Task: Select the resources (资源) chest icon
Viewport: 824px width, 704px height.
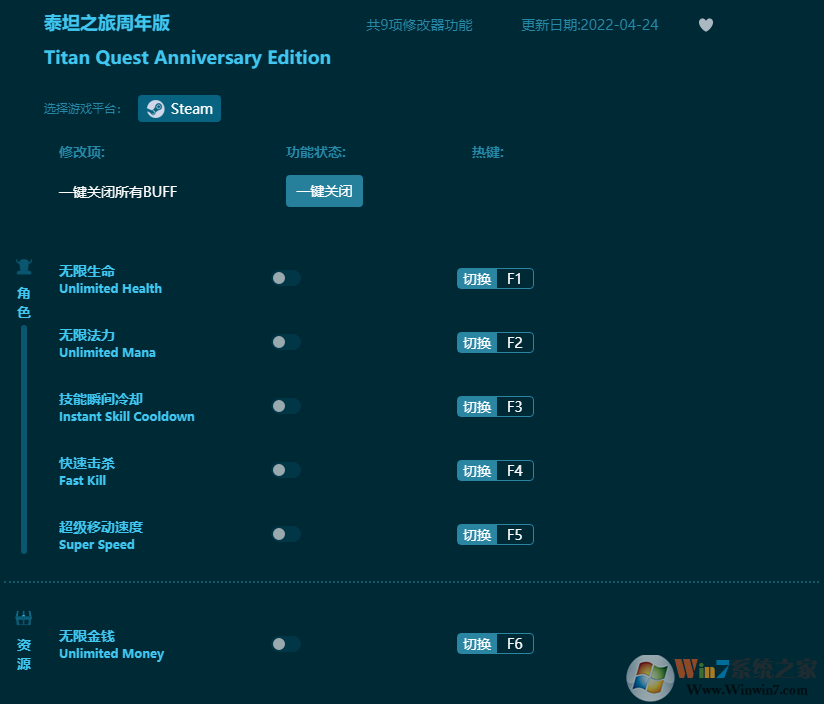Action: tap(24, 618)
